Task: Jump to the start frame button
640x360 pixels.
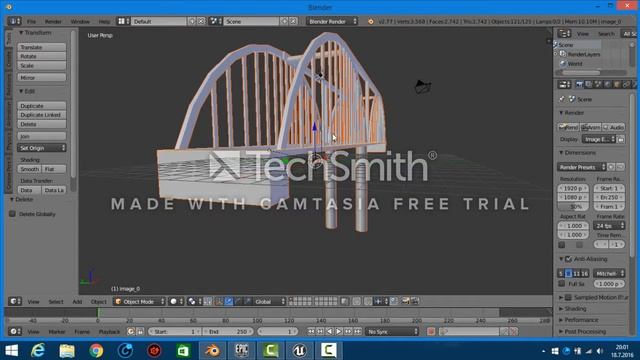Action: [311, 331]
